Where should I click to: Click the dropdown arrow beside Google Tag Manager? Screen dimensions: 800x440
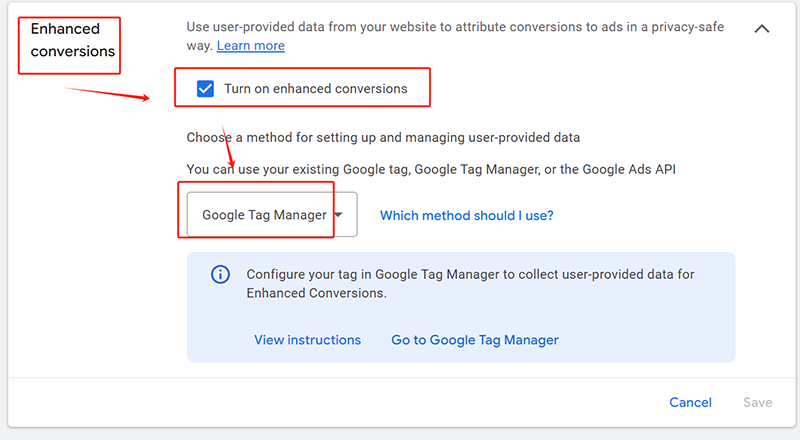coord(339,215)
